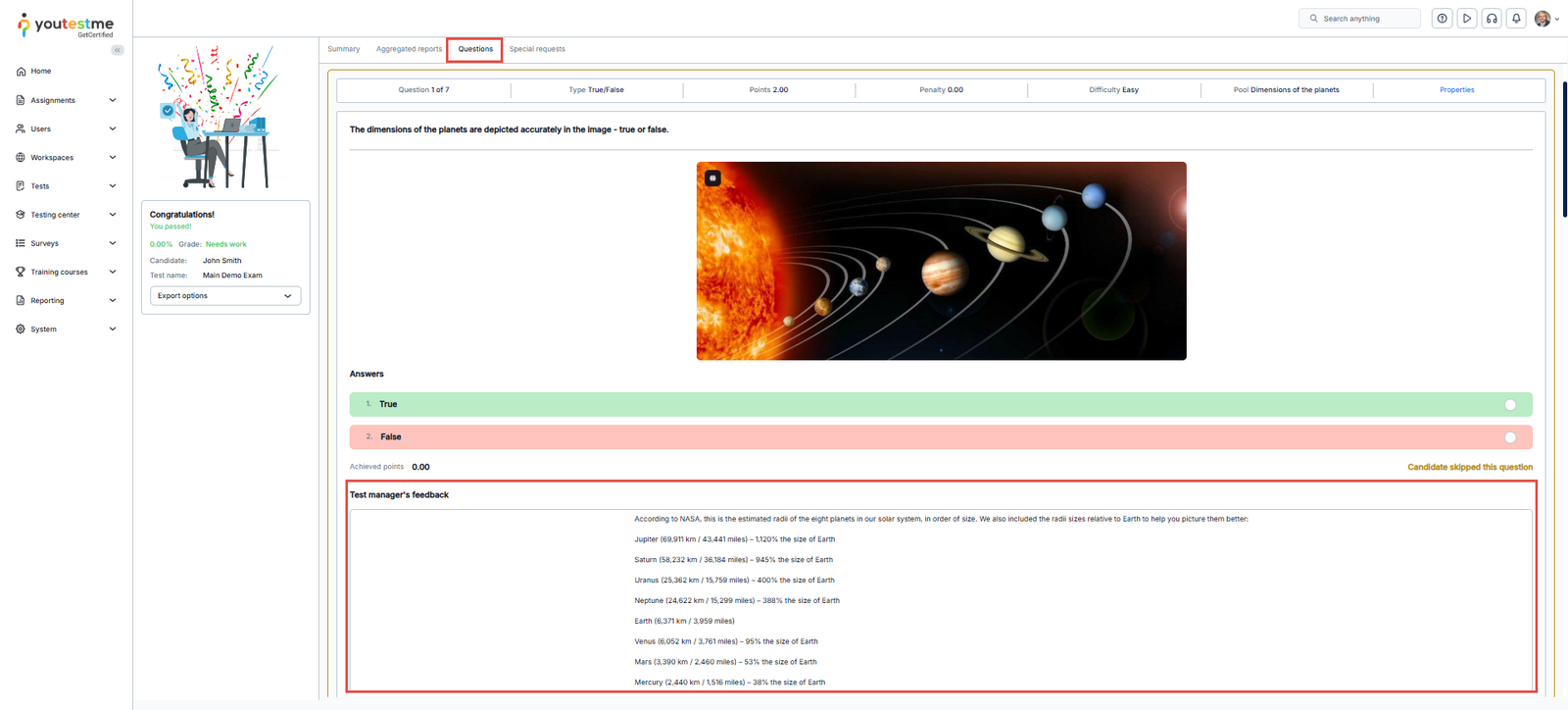This screenshot has width=1568, height=710.
Task: Click the System gear icon
Action: [21, 330]
